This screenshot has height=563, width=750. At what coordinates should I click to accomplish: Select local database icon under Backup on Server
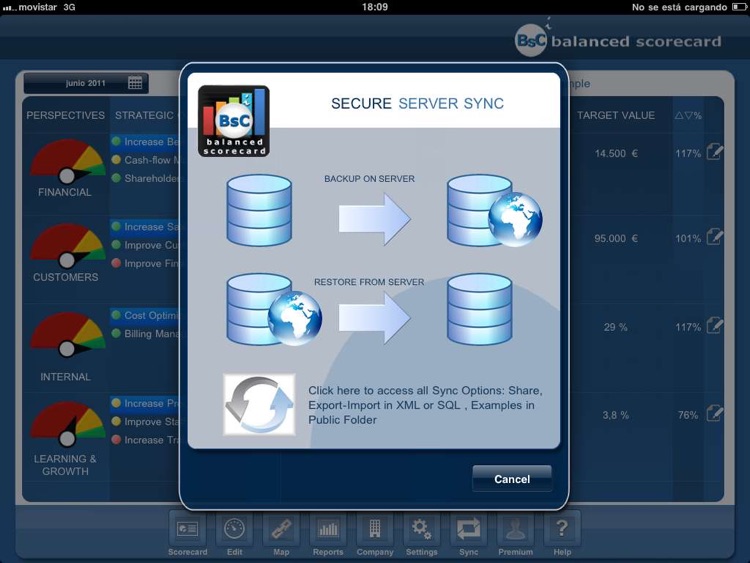tap(259, 210)
